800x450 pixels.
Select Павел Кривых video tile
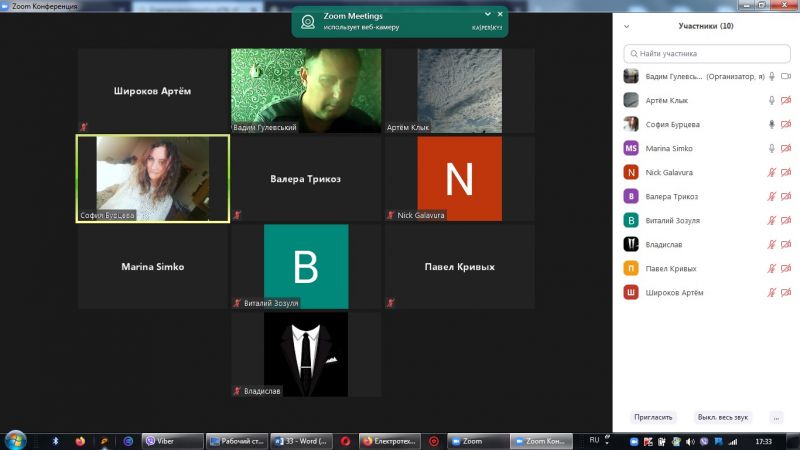(460, 266)
